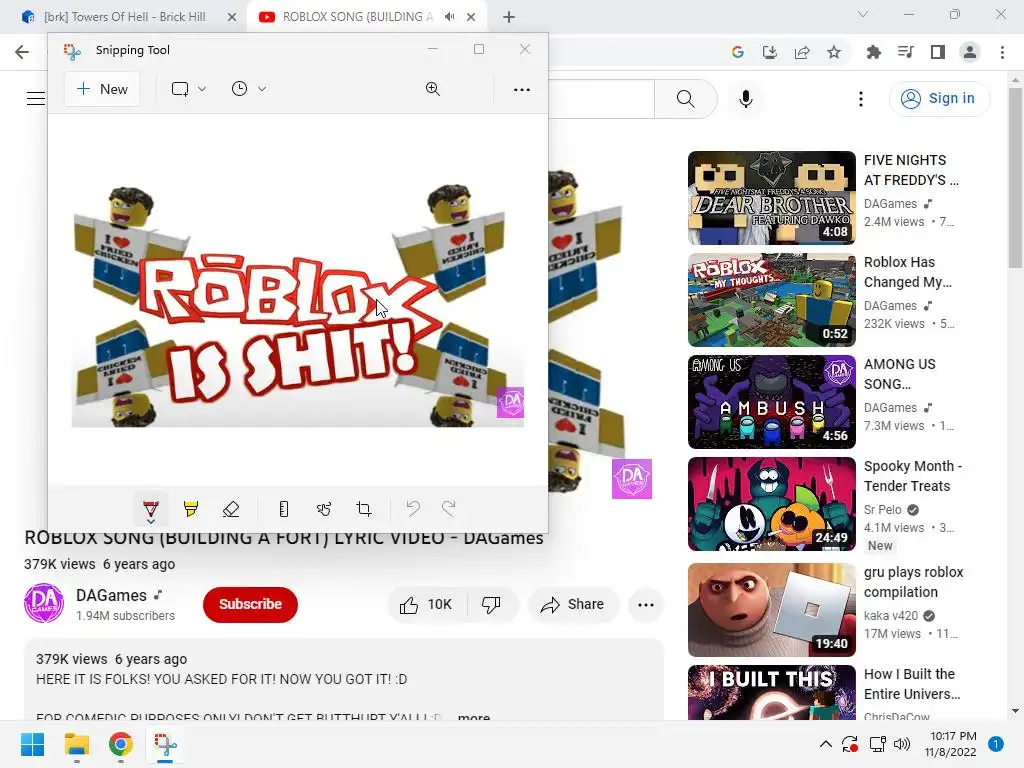Click the YouTube search magnifier button

(x=686, y=99)
